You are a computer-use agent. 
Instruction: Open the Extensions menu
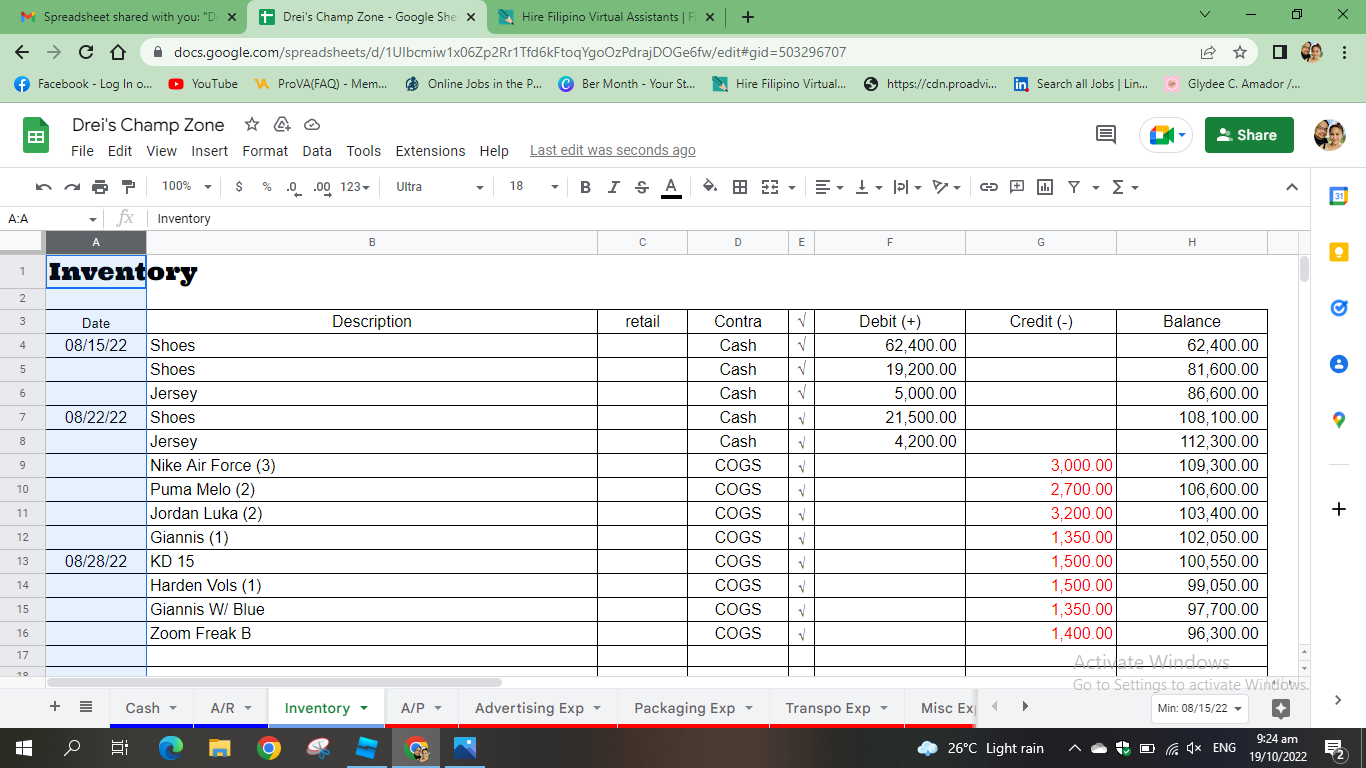430,151
